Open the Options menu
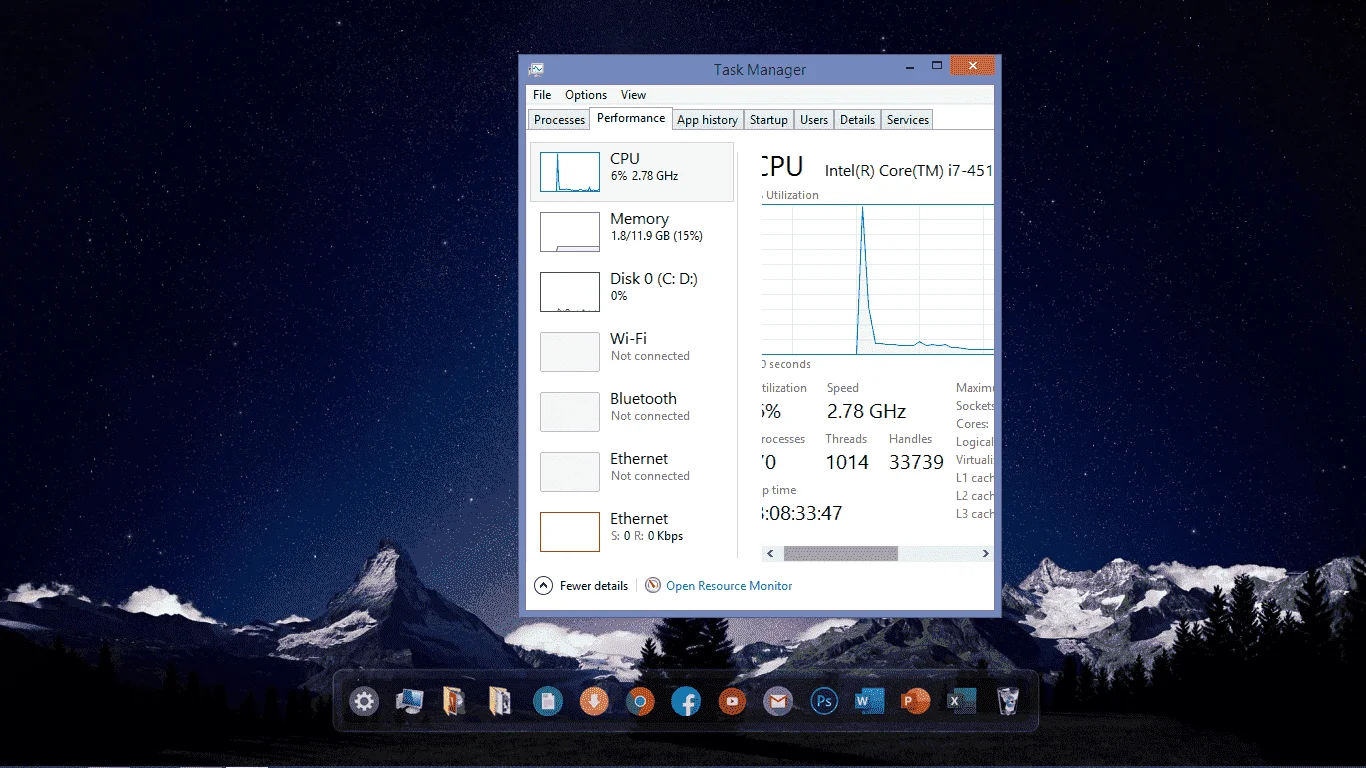Screen dimensions: 1366x768 (x=586, y=95)
